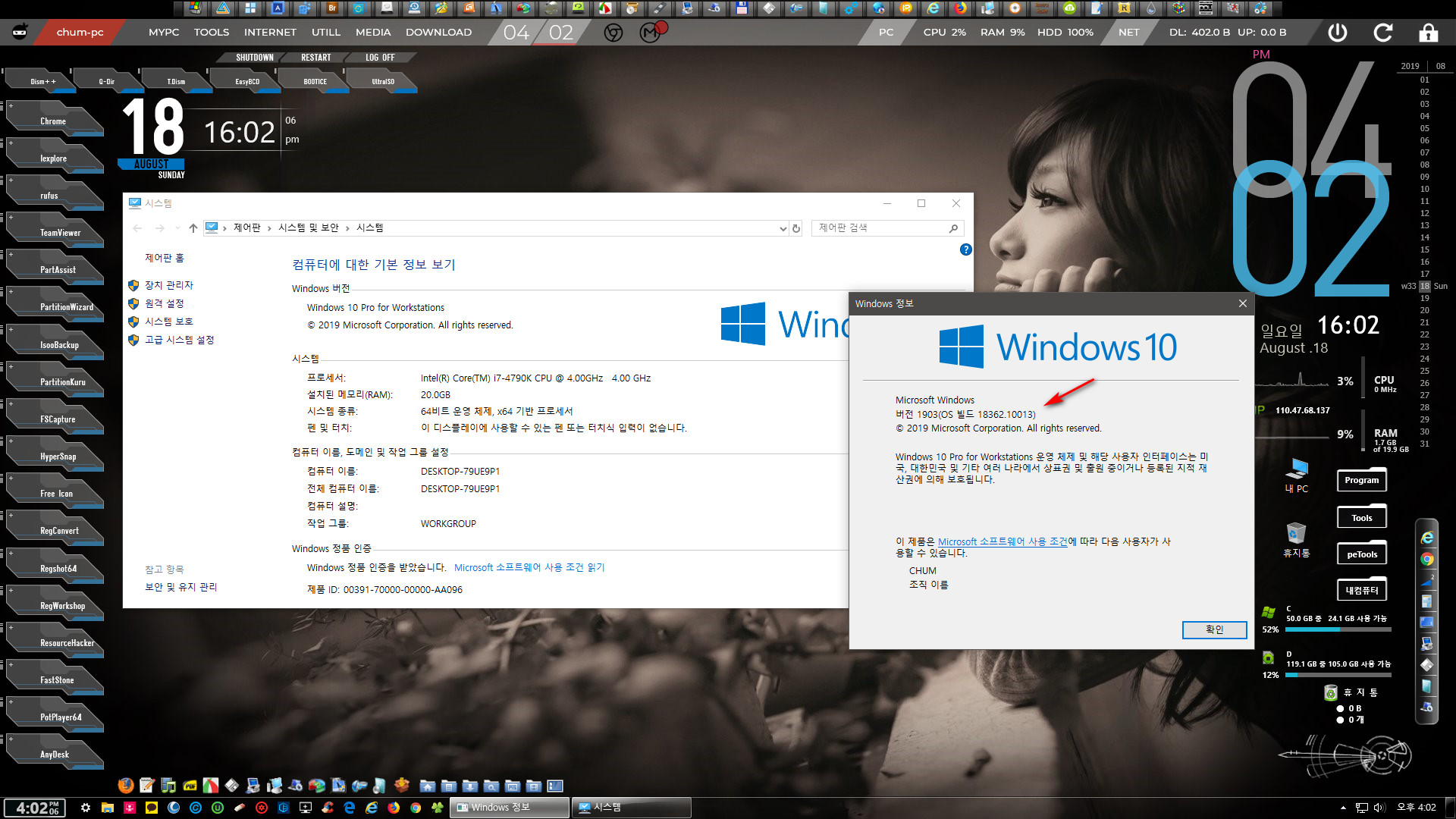Click the help question mark in System window
Image resolution: width=1456 pixels, height=819 pixels.
coord(965,249)
